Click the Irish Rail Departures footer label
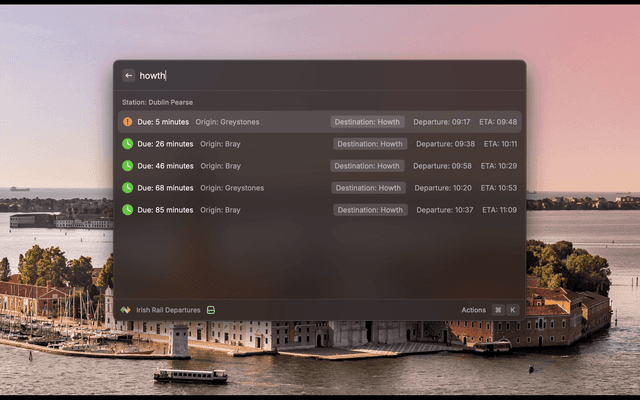Image resolution: width=640 pixels, height=400 pixels. tap(168, 310)
